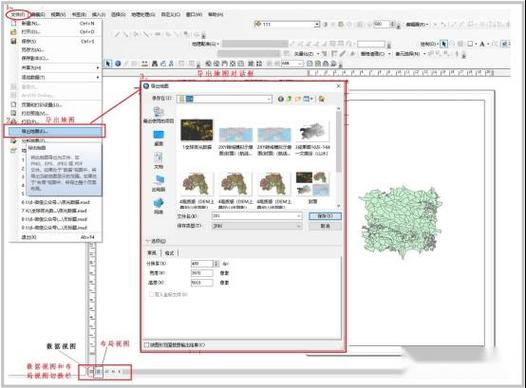
Task: Click the Save button in Export Map dialog
Action: (x=325, y=216)
